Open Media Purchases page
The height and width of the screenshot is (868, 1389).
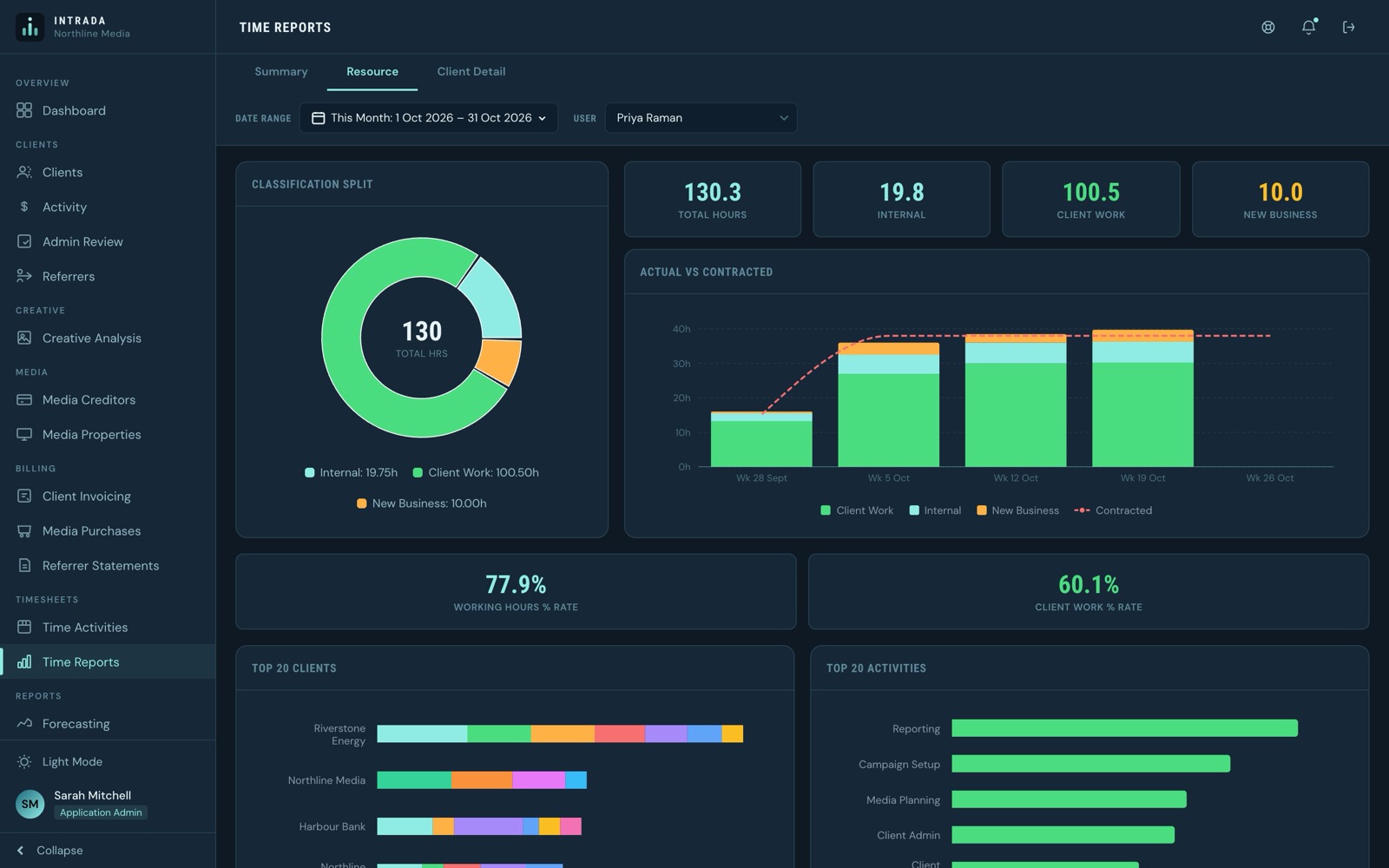pyautogui.click(x=108, y=530)
